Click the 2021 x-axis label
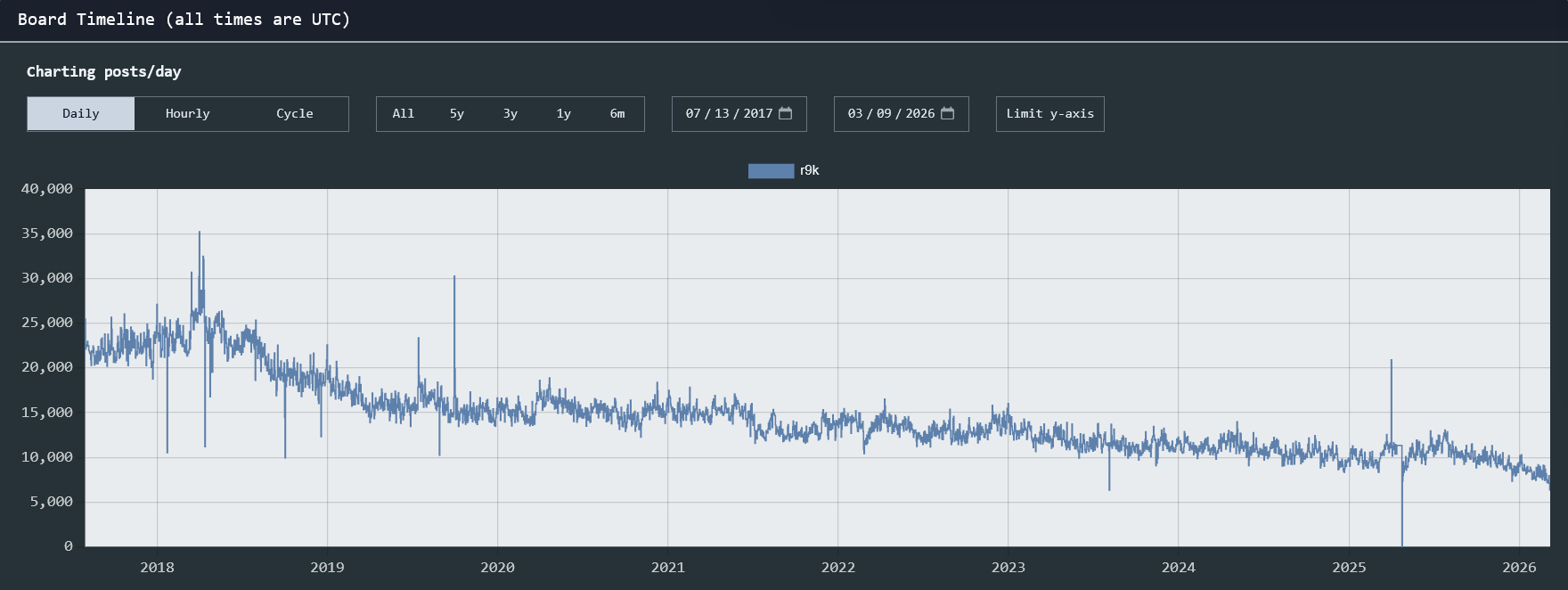This screenshot has width=1568, height=590. coord(668,567)
